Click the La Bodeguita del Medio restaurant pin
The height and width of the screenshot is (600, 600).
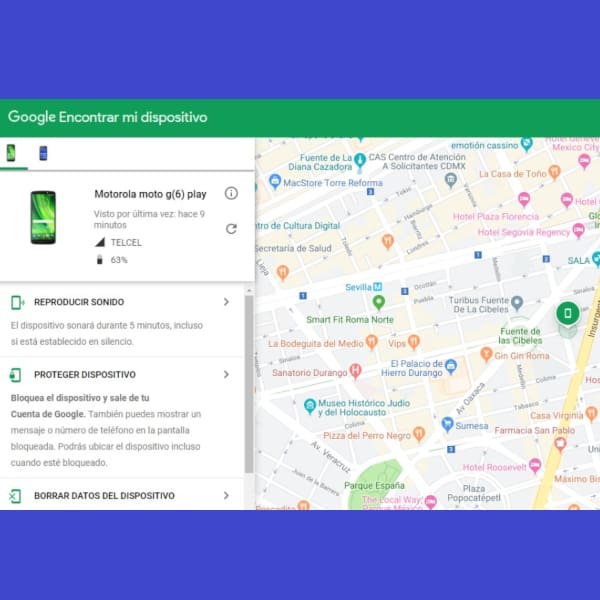[x=372, y=342]
